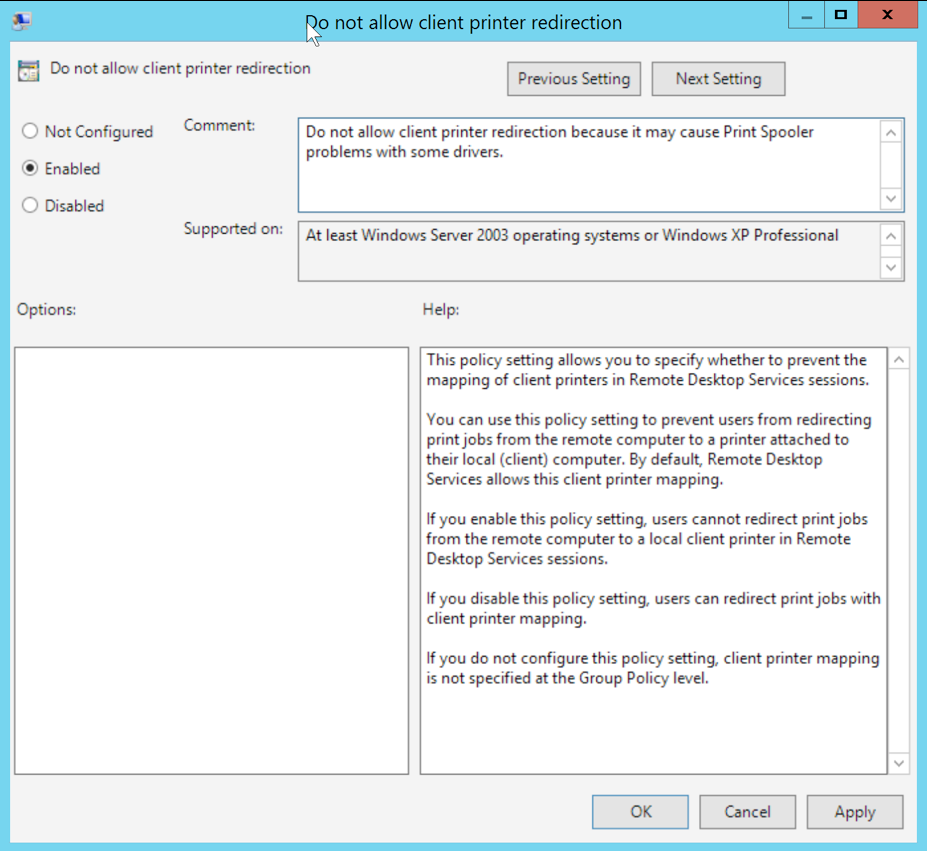The width and height of the screenshot is (927, 851).
Task: Apply the policy setting
Action: coord(854,812)
